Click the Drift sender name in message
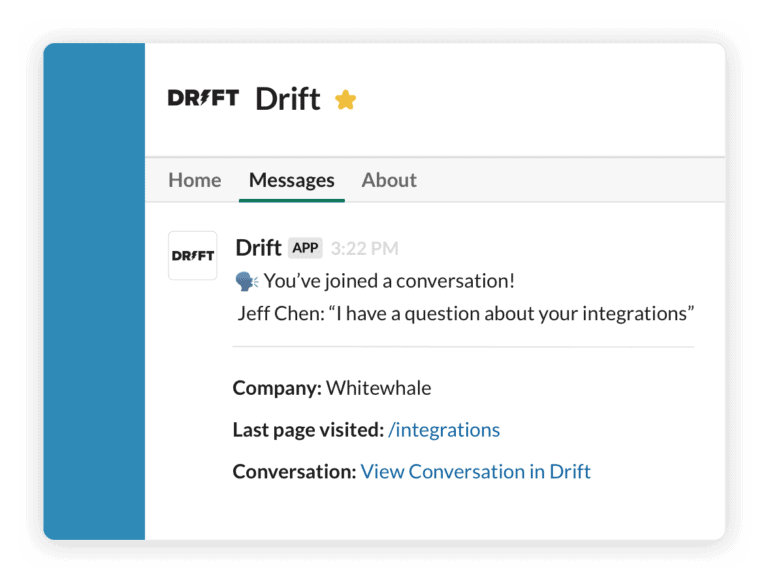This screenshot has width=768, height=583. pyautogui.click(x=258, y=248)
